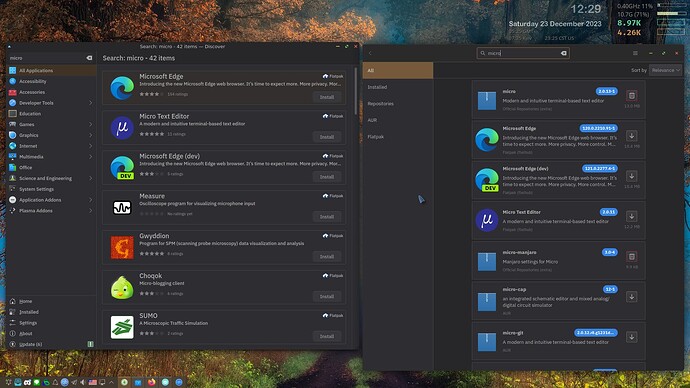Expand the Developer Tools category
Screen dimensions: 690x388
click(x=91, y=103)
